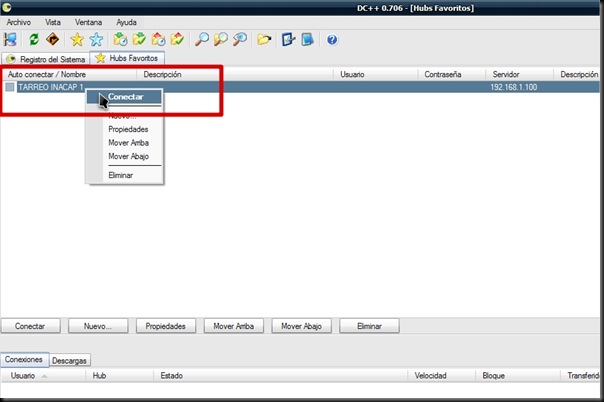The width and height of the screenshot is (604, 402).
Task: Sort hubs by Contraseña column header
Action: [x=451, y=74]
